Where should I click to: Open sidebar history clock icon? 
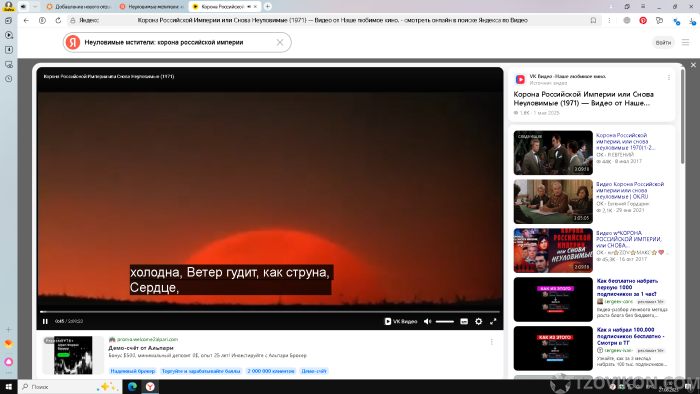coord(8,79)
